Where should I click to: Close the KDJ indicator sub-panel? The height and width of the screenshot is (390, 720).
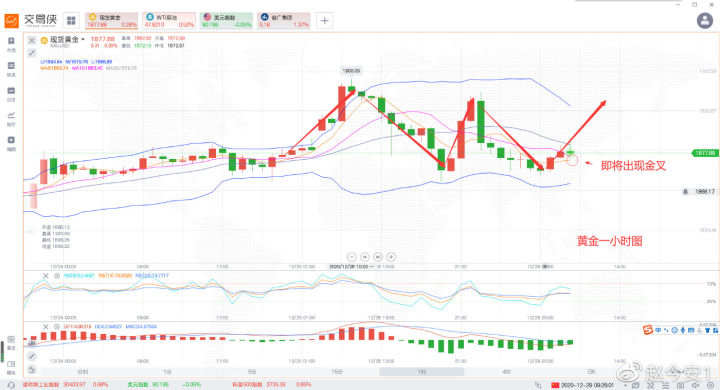click(45, 276)
